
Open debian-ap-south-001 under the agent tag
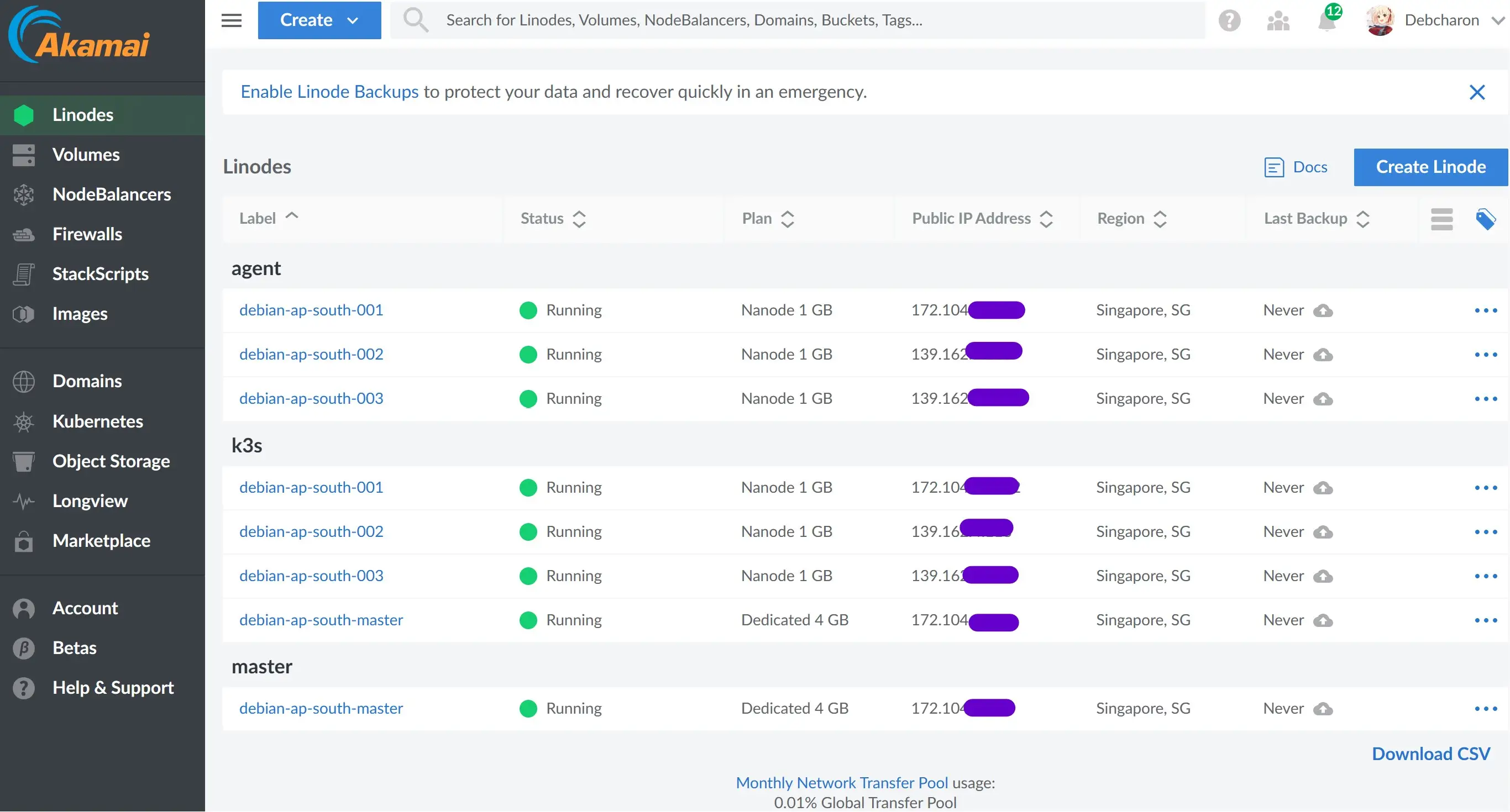(x=311, y=310)
